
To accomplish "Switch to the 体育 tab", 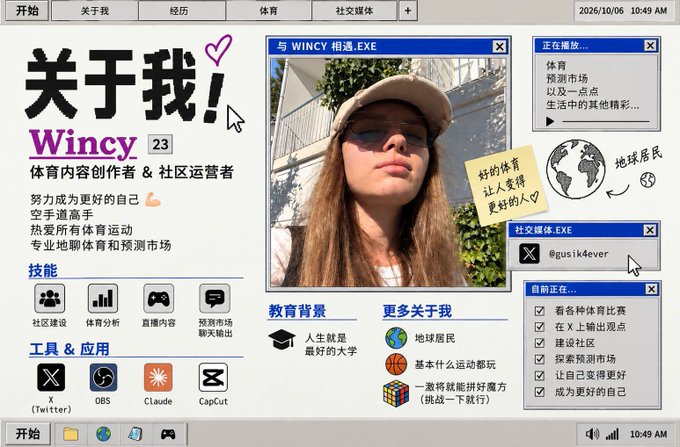I will [x=268, y=10].
